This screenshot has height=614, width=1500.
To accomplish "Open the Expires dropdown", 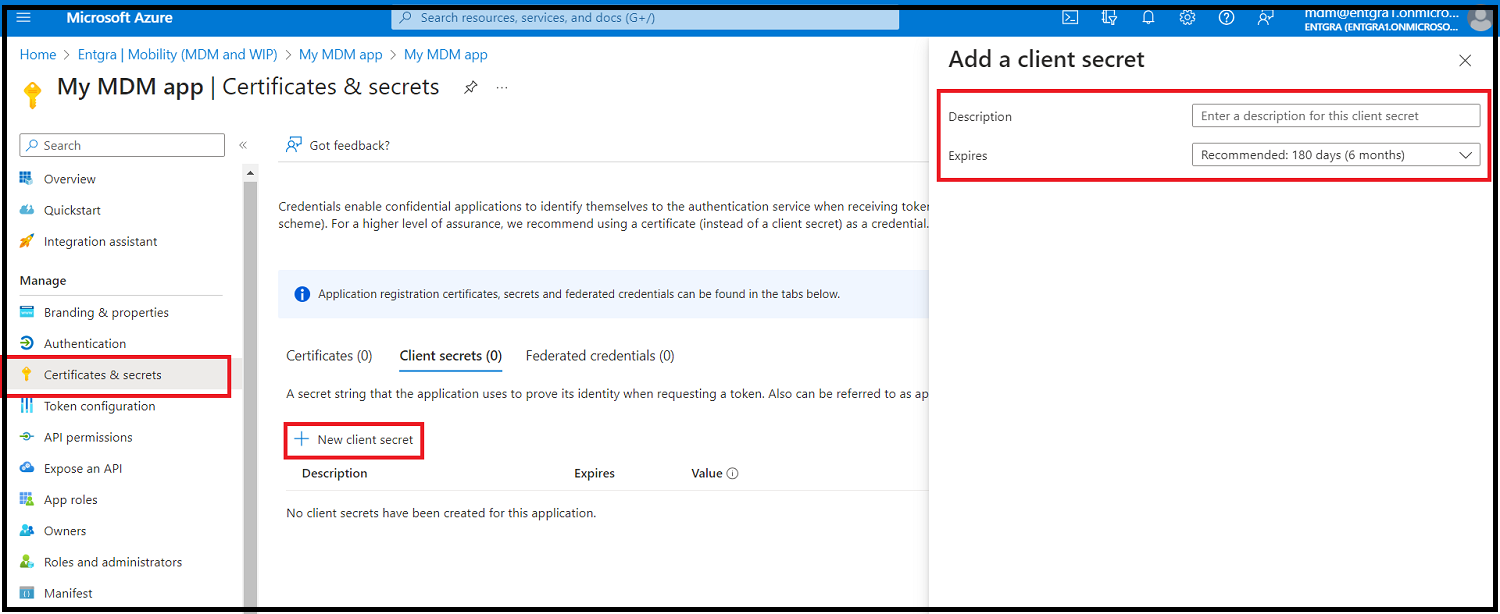I will (1336, 155).
